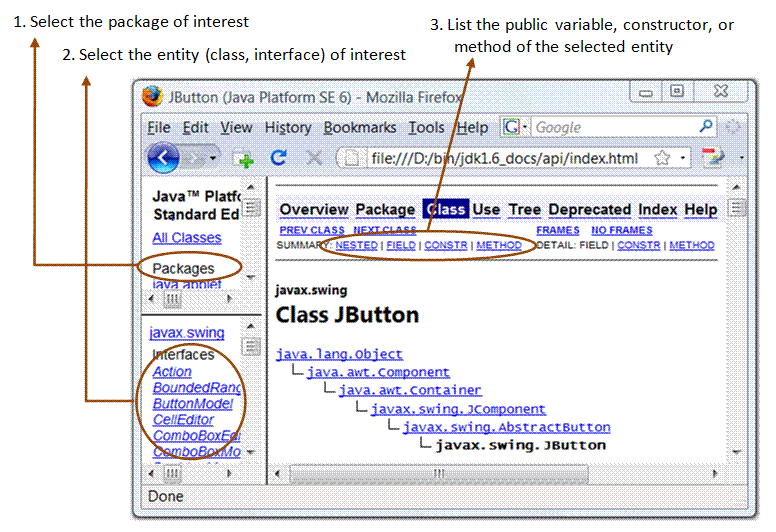Screen dimensions: 776x532
Task: Open the Tools menu
Action: (427, 127)
